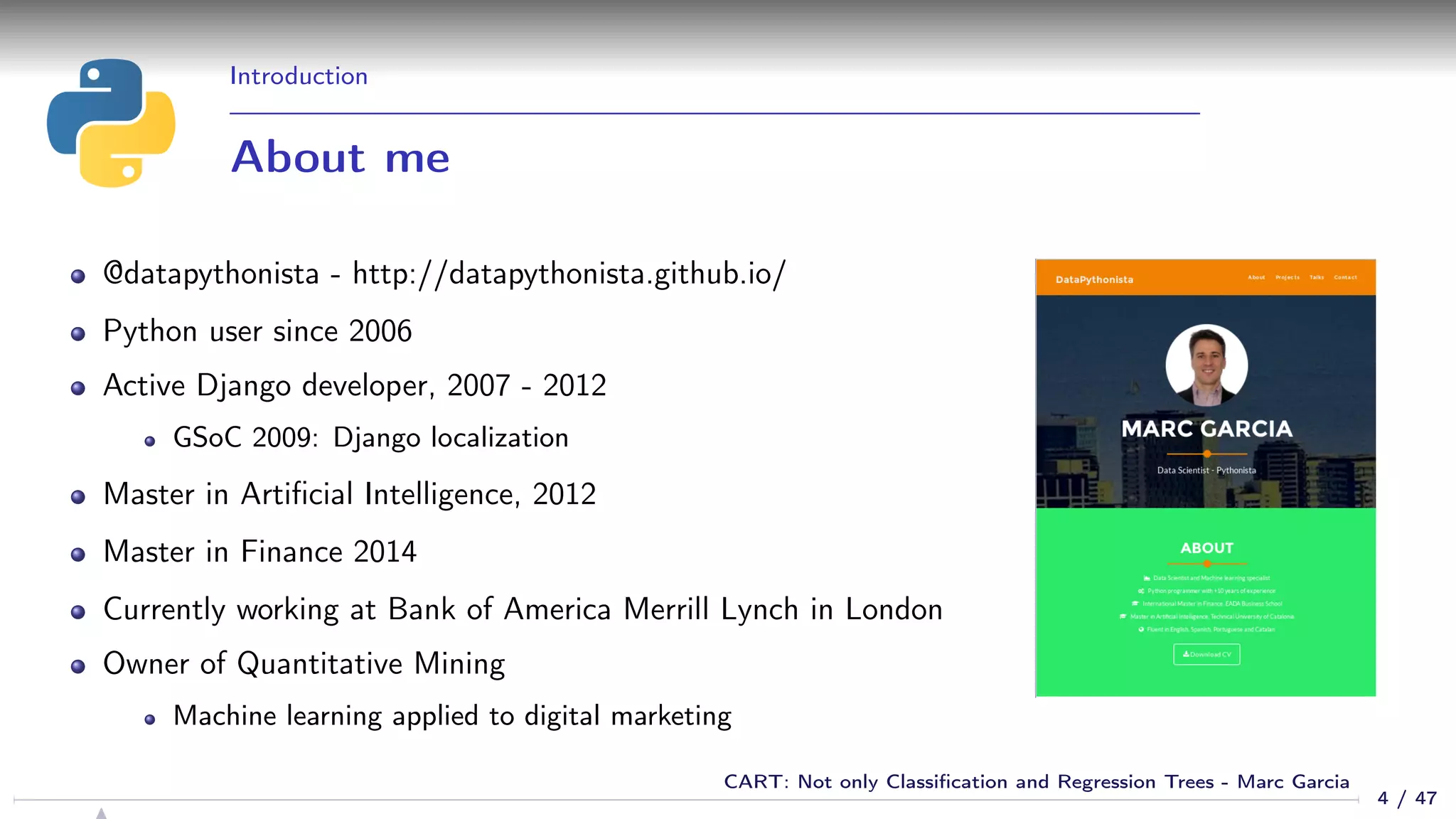The height and width of the screenshot is (819, 1456).
Task: Click the ABOUT heading in green section
Action: coord(1206,548)
